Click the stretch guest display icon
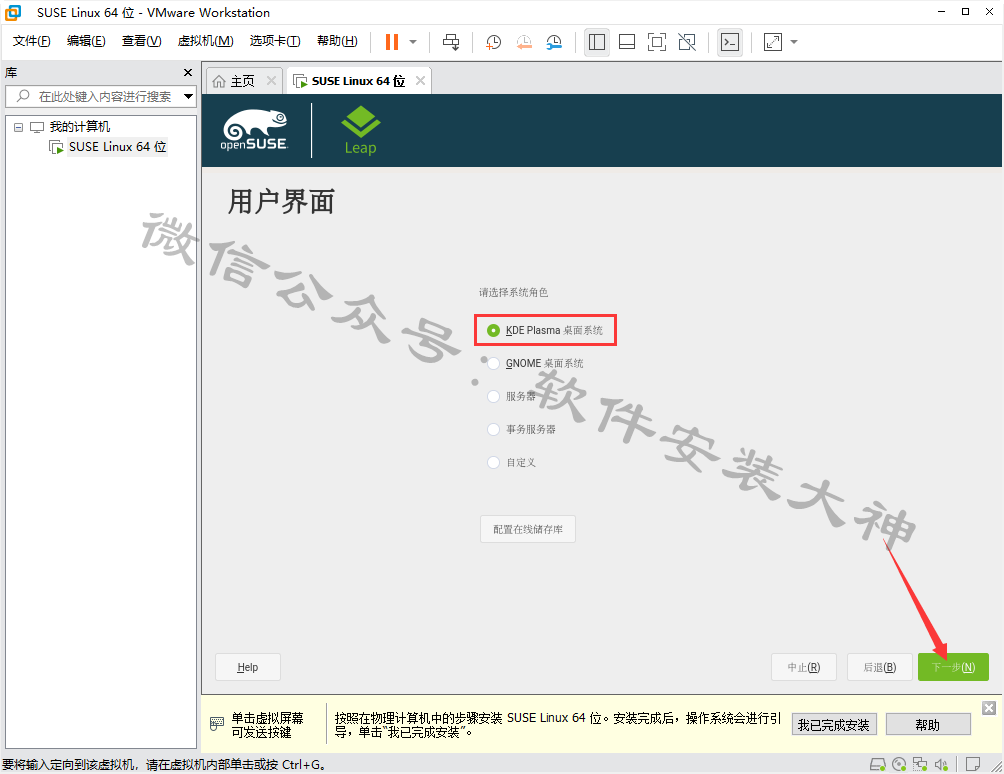Screen dimensions: 1004x774 coord(773,42)
